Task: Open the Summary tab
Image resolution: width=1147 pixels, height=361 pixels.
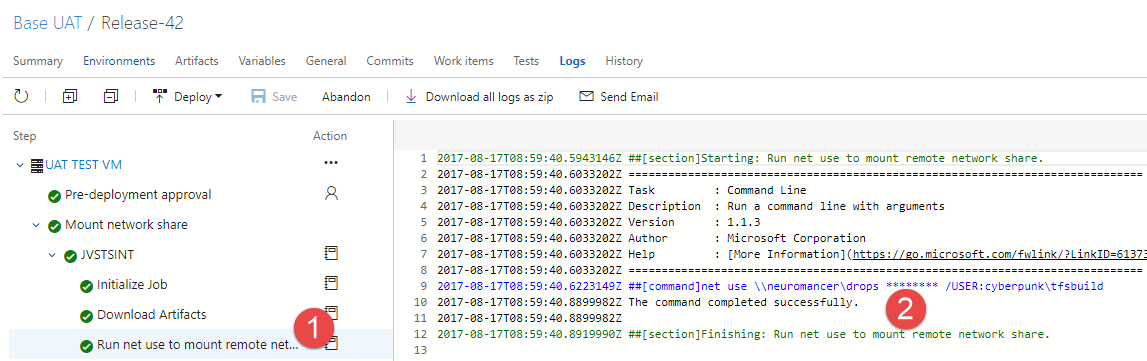Action: coord(38,61)
